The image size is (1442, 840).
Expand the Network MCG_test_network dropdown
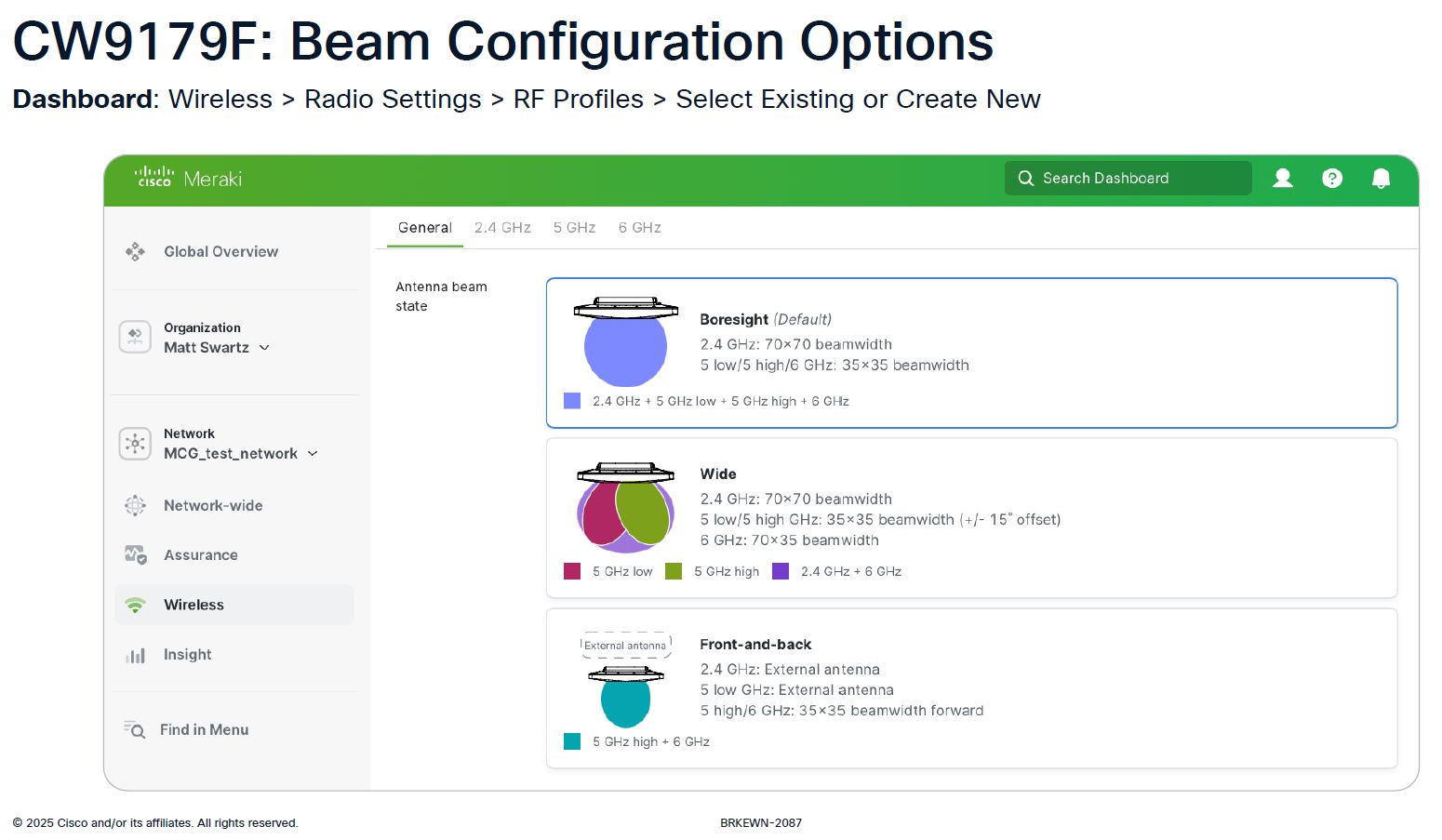313,453
